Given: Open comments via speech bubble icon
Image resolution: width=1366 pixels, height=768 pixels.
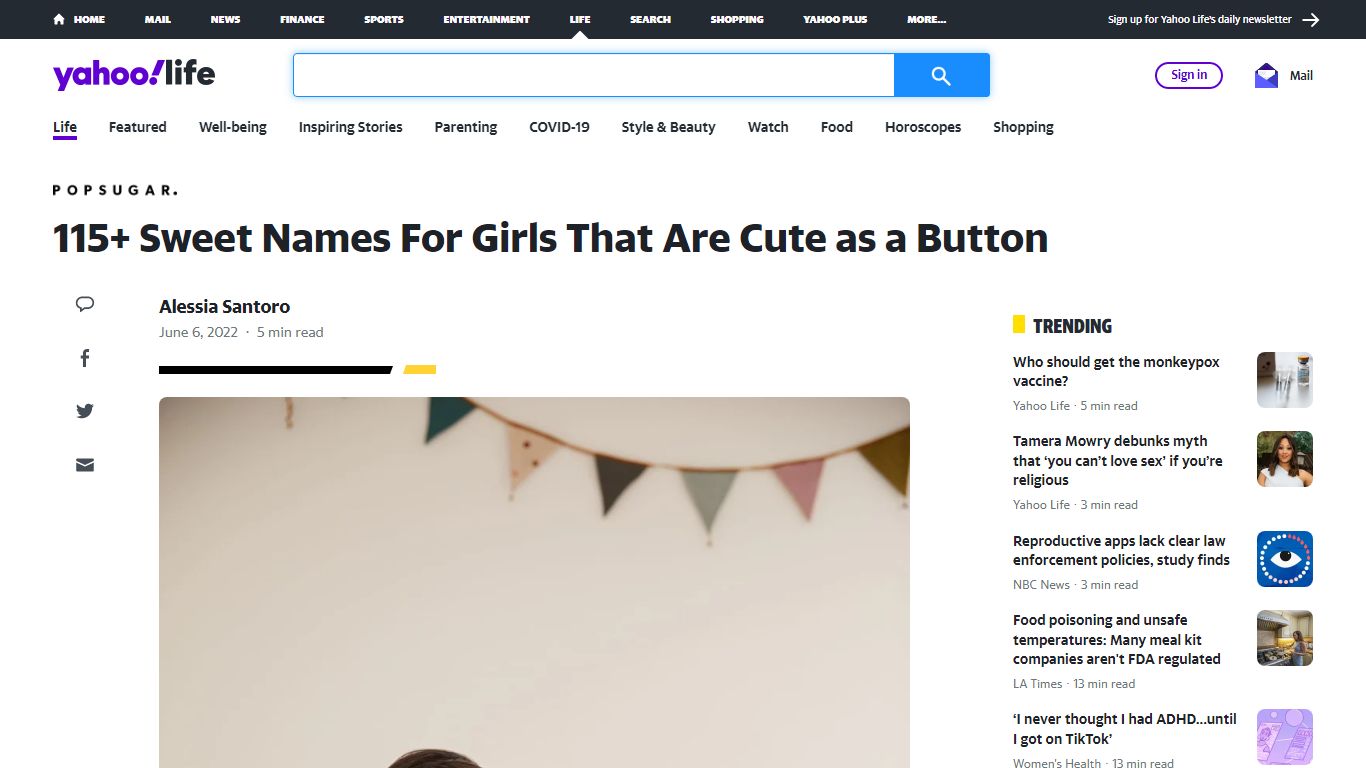Looking at the screenshot, I should pyautogui.click(x=85, y=304).
